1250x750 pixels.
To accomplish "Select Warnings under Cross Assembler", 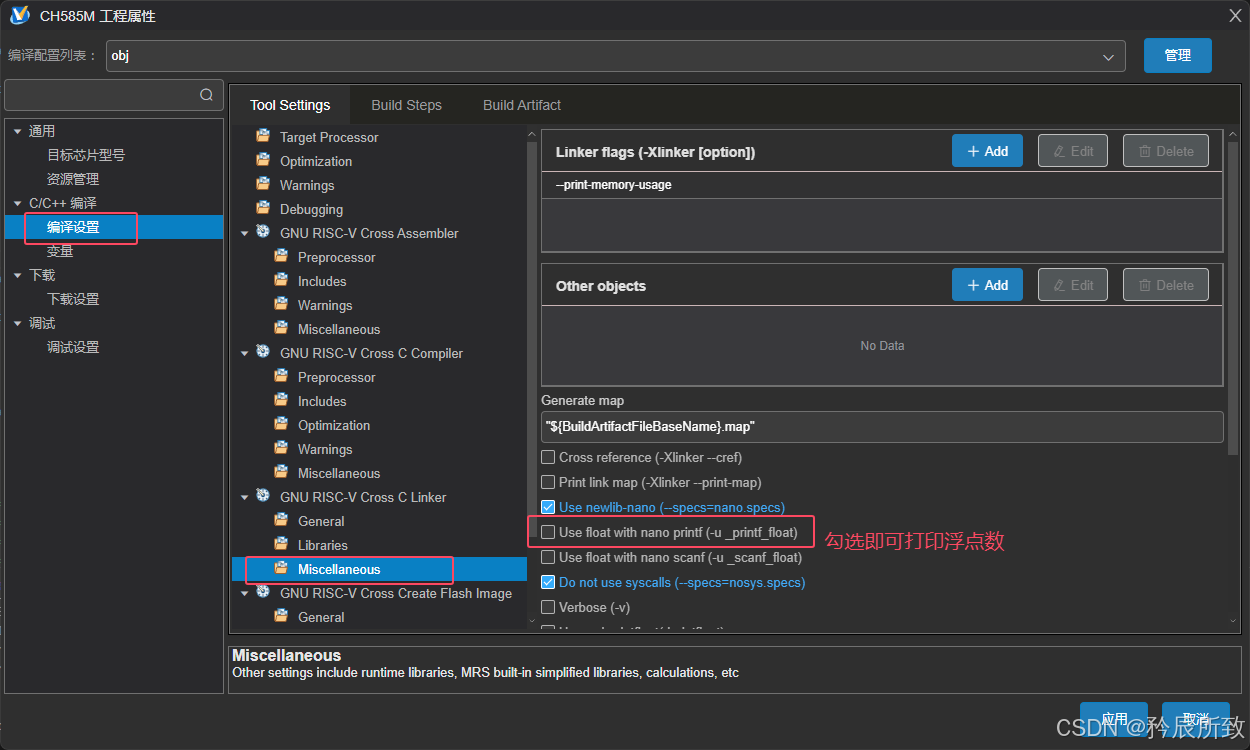I will (325, 305).
